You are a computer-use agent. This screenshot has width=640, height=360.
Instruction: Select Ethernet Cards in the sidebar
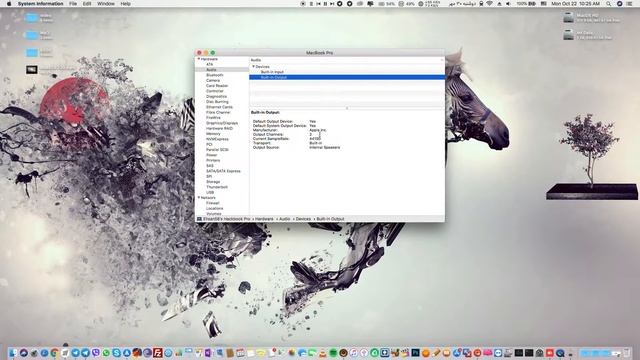click(219, 107)
